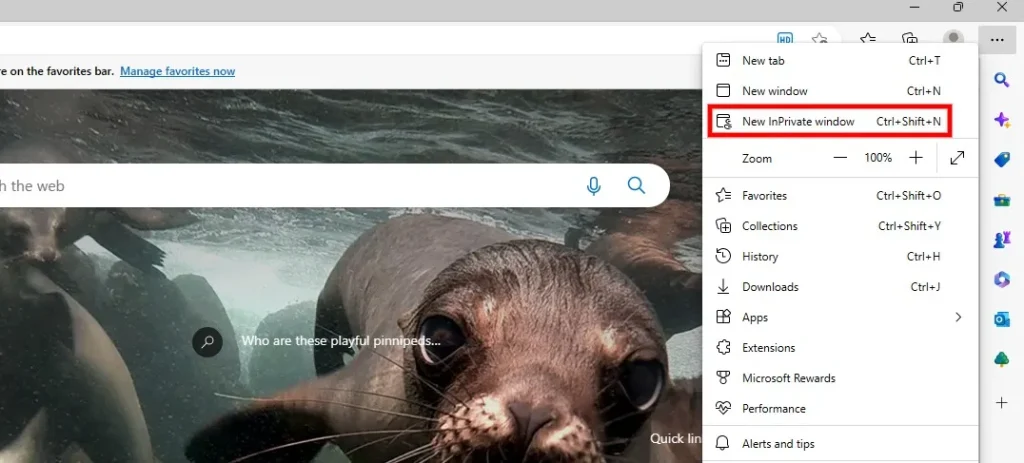
Task: Open History from the menu
Action: pyautogui.click(x=840, y=257)
